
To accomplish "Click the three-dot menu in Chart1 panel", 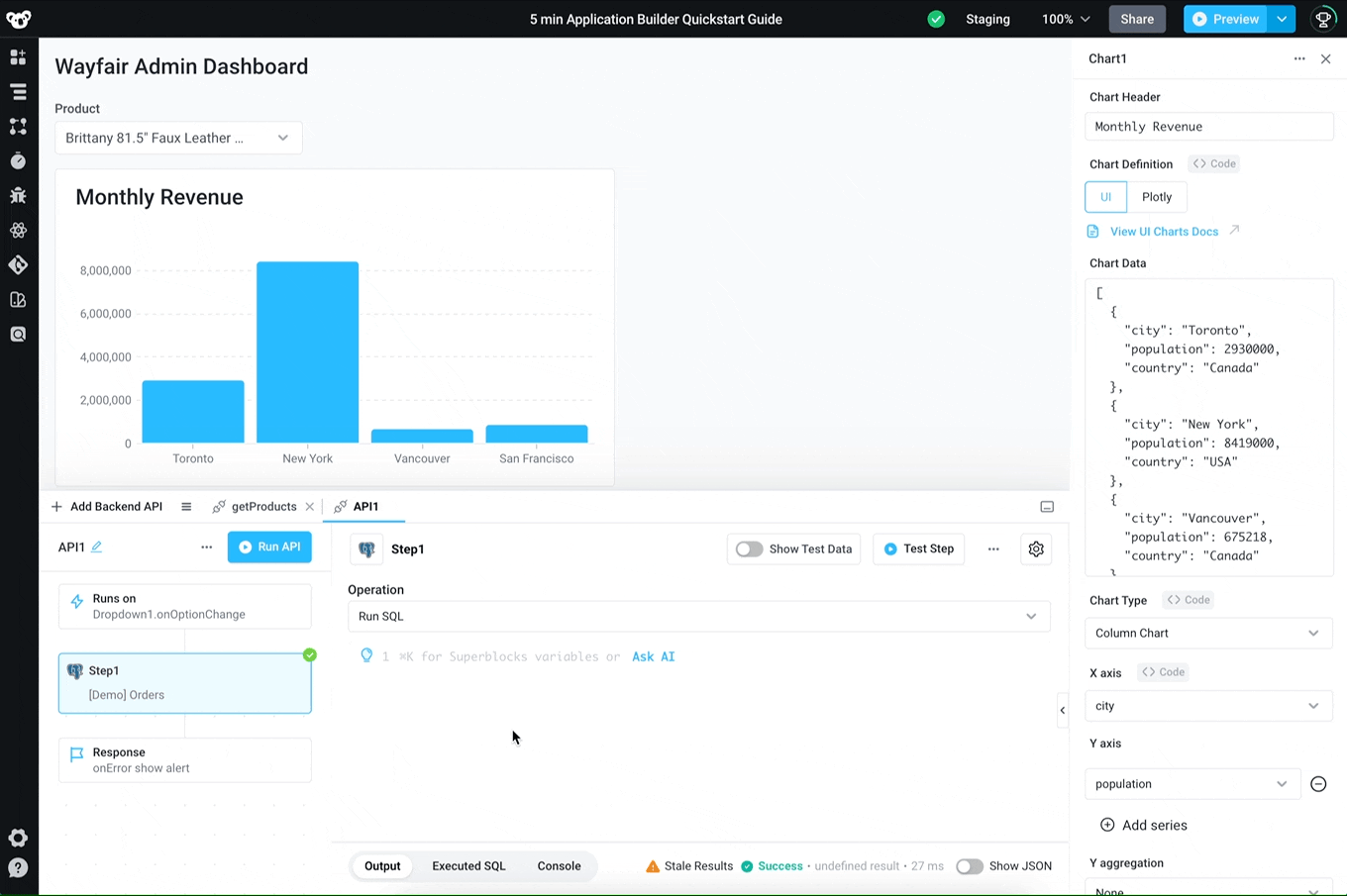I will [1299, 58].
